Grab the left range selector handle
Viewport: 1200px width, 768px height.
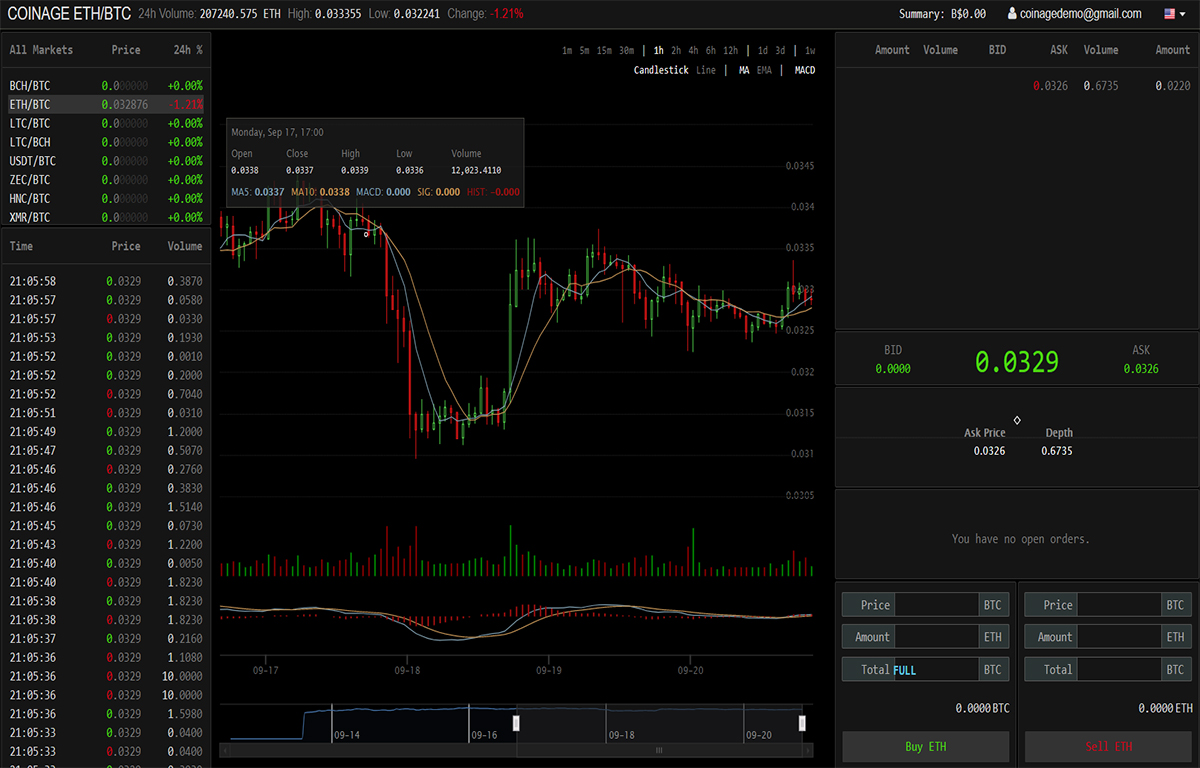[x=516, y=723]
